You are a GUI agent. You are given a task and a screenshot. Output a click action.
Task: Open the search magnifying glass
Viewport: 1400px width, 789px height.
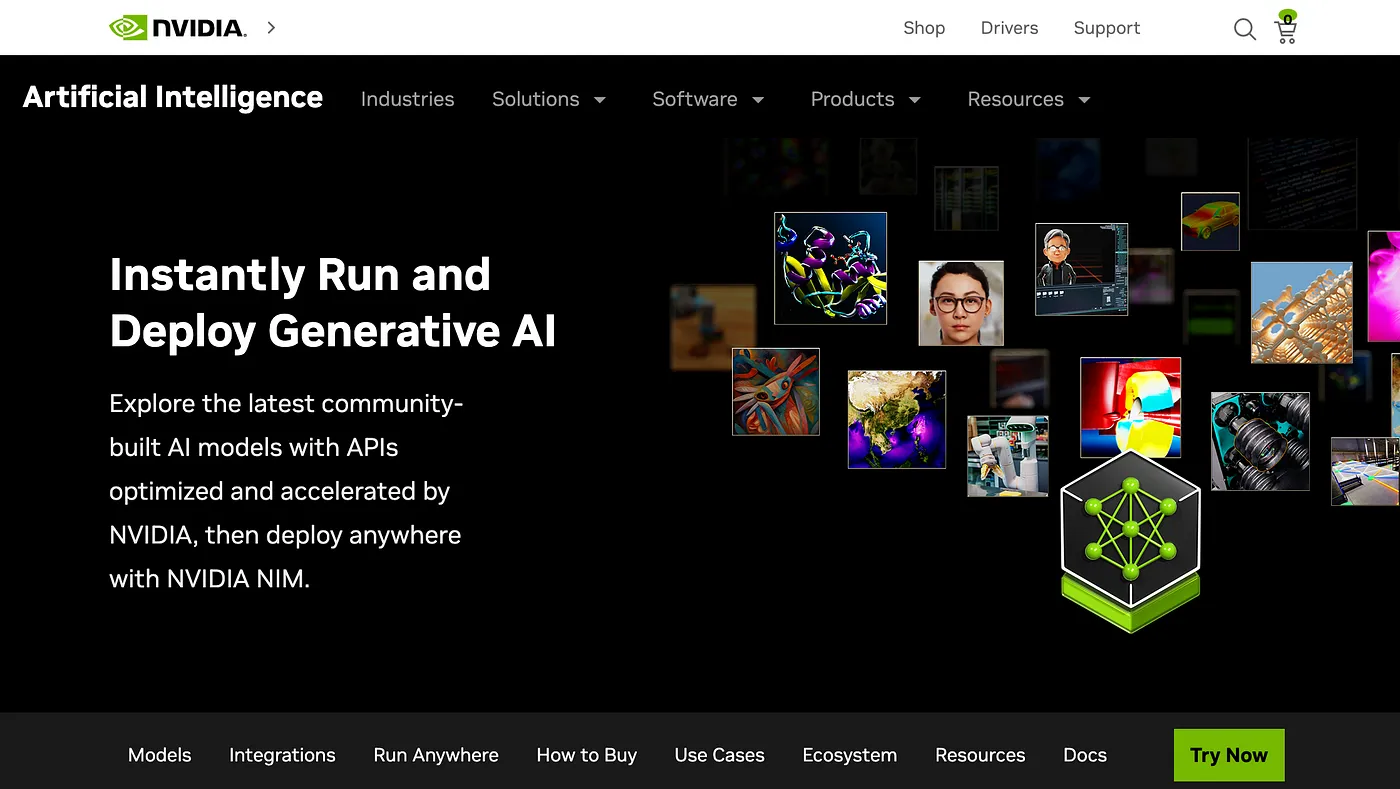click(1244, 29)
